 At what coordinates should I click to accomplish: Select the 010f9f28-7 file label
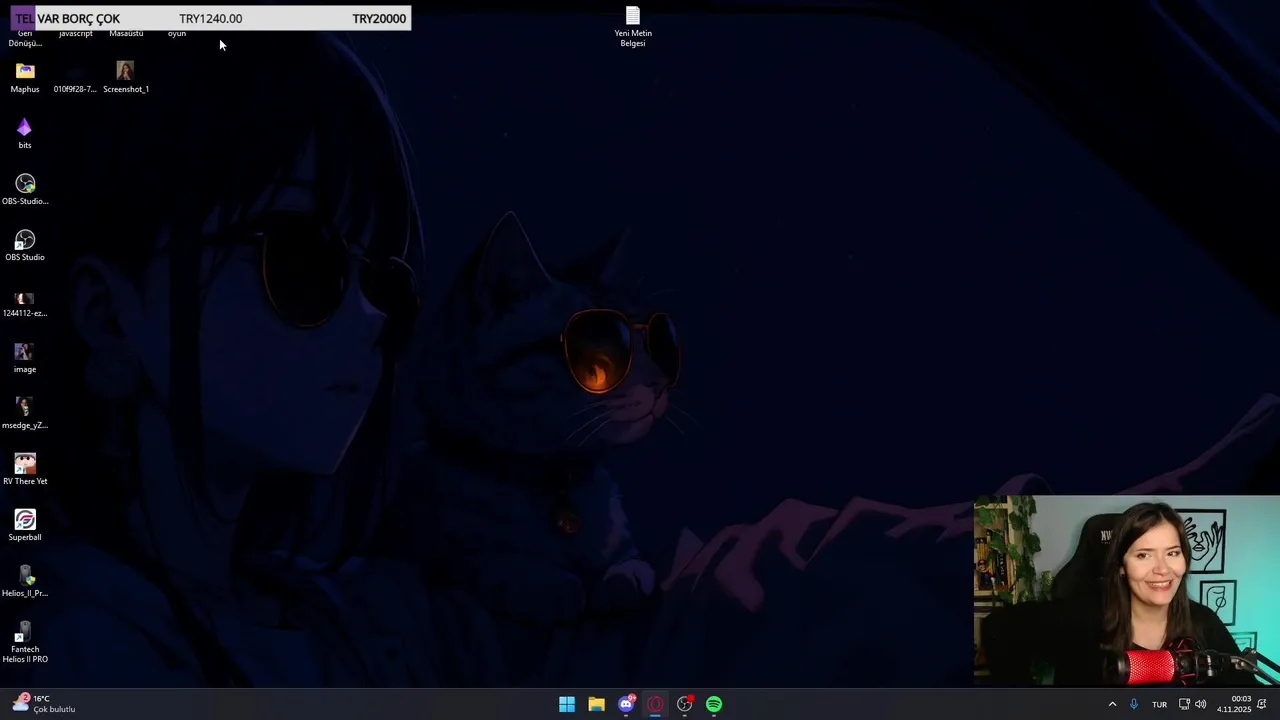[75, 89]
